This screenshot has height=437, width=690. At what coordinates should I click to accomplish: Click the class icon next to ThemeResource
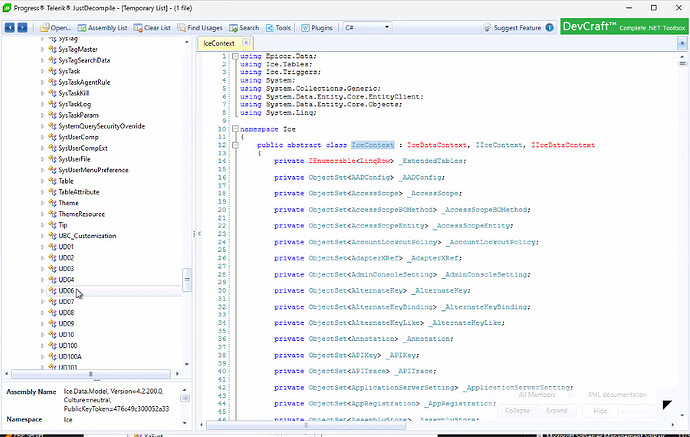[x=52, y=214]
